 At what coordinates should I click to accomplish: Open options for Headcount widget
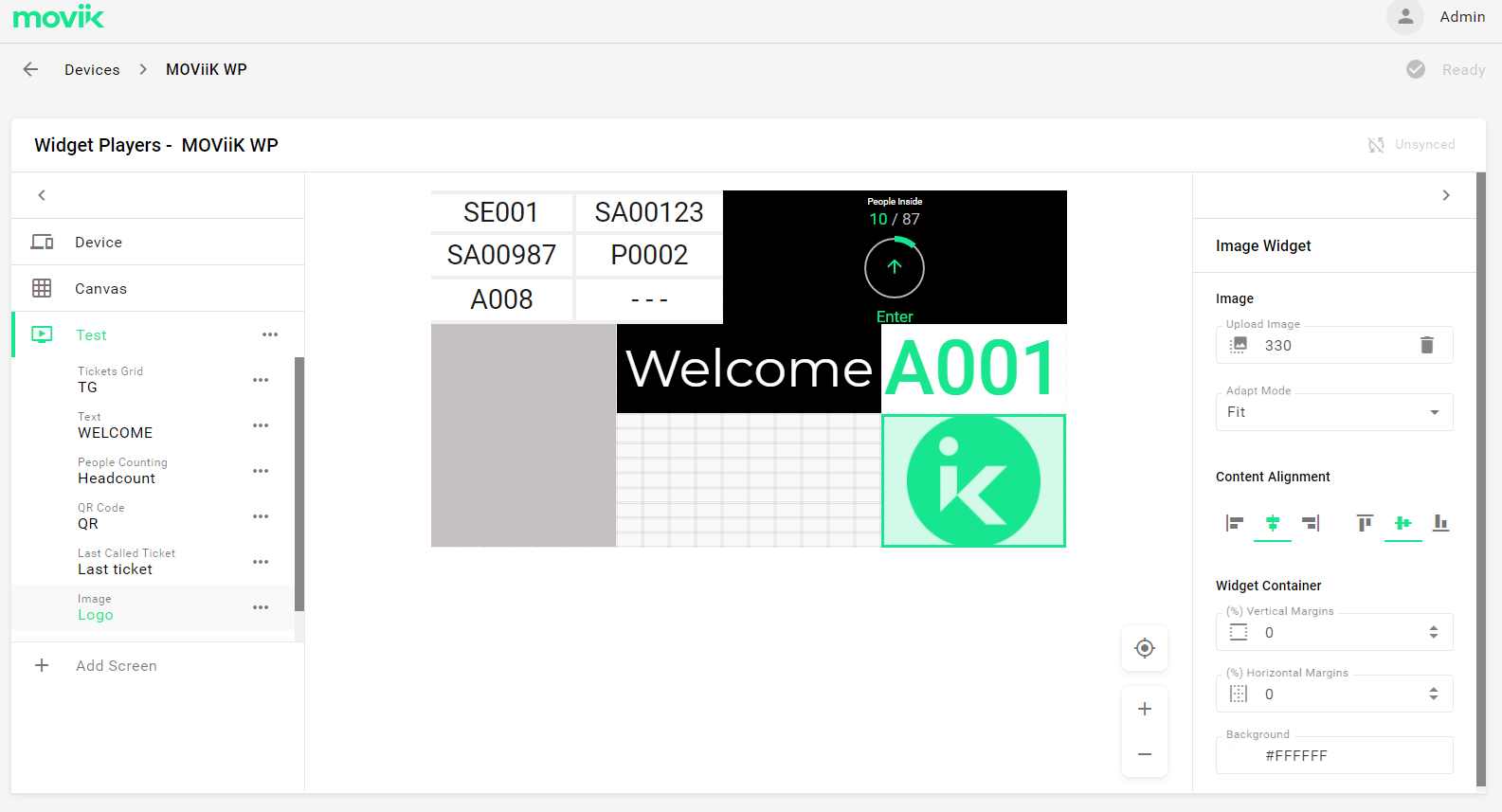pyautogui.click(x=261, y=471)
